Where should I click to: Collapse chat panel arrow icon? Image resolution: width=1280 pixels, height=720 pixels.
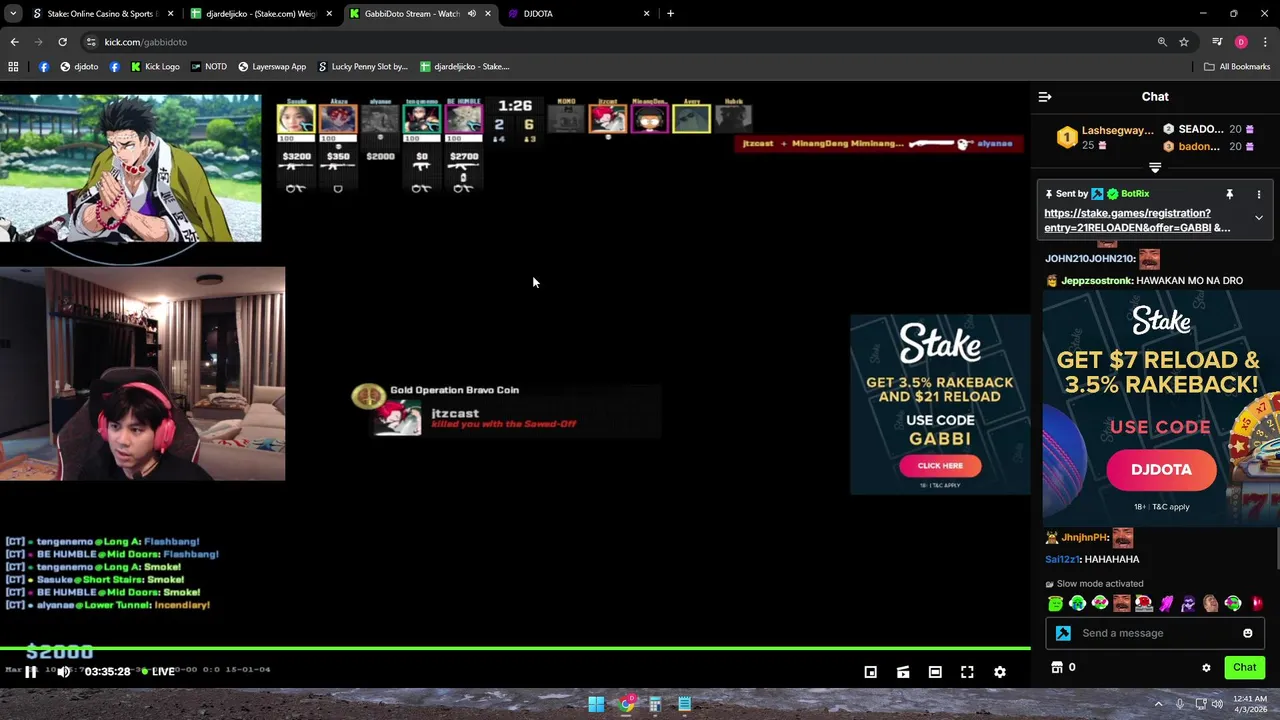click(1045, 97)
